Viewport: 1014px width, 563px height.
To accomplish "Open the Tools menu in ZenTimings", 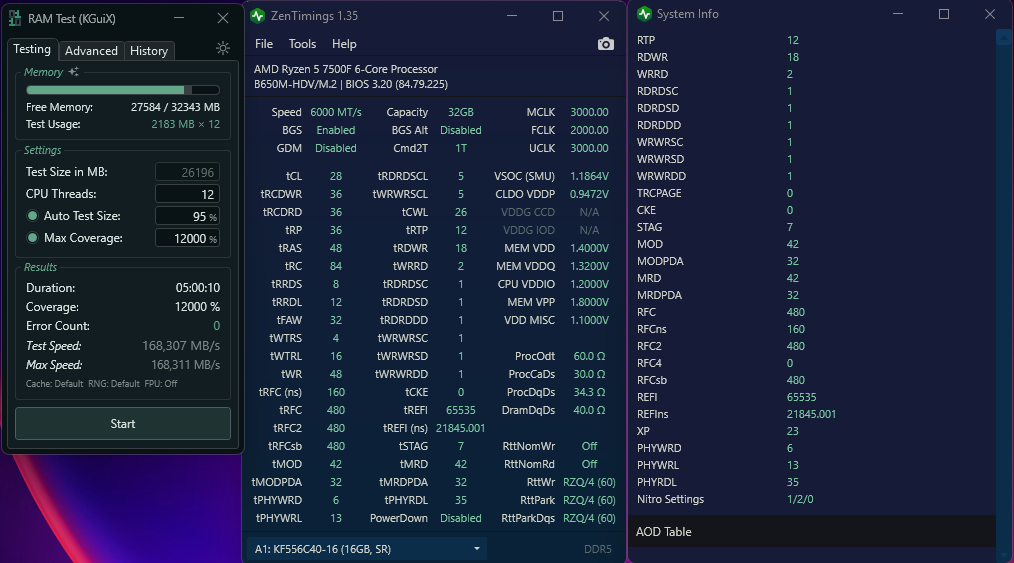I will (x=302, y=44).
